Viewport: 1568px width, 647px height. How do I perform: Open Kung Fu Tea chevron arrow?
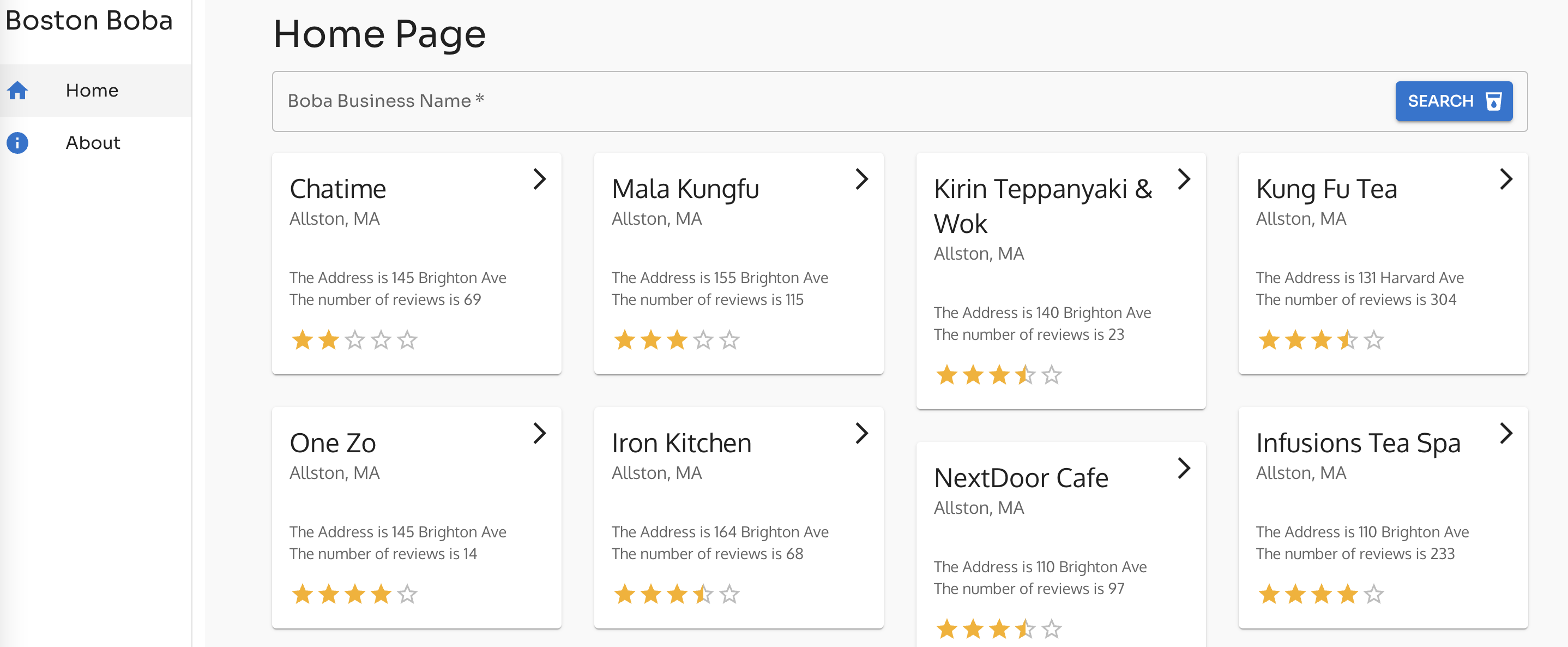click(1505, 179)
